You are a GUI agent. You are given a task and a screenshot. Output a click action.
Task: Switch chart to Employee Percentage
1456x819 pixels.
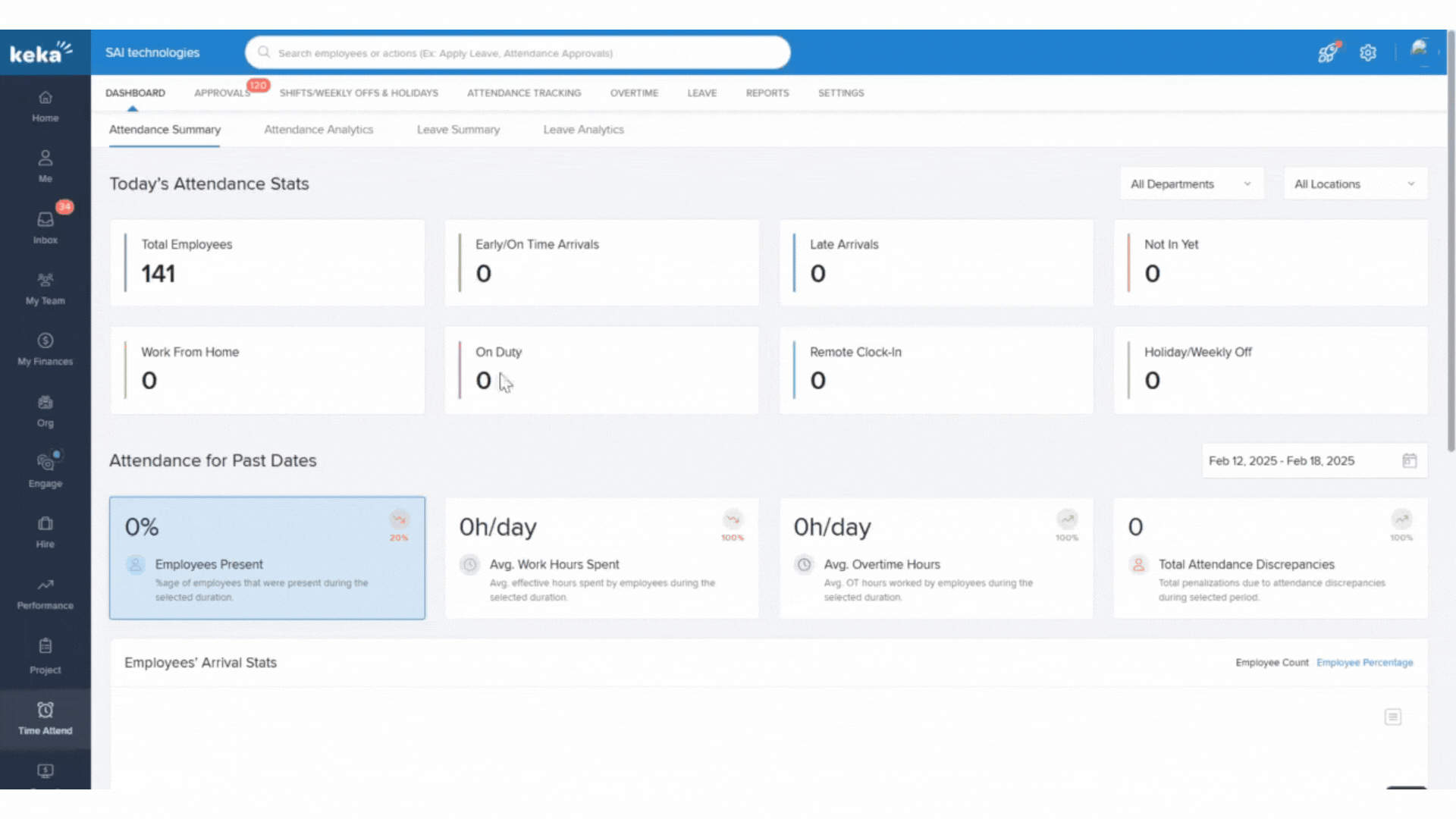click(x=1364, y=663)
